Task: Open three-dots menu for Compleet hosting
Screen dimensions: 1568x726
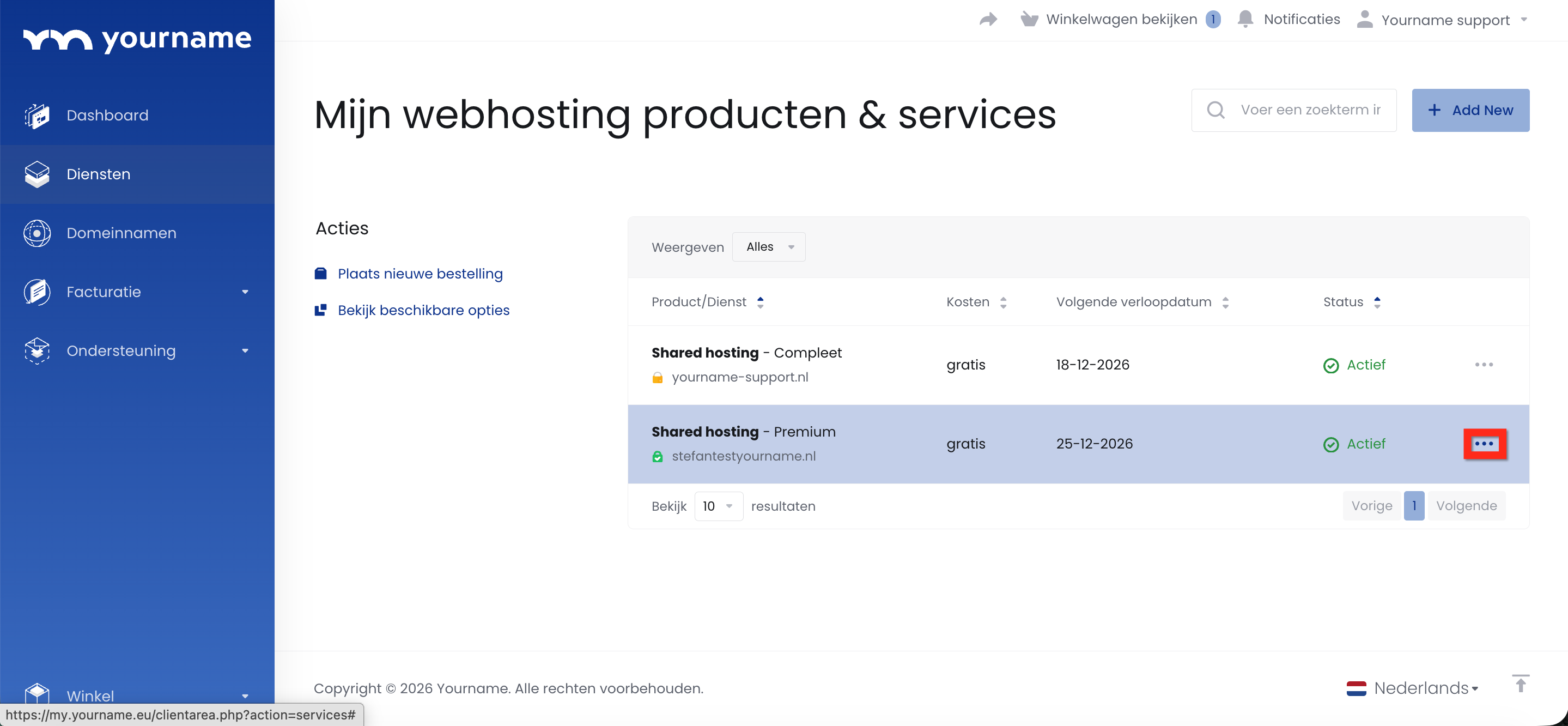Action: tap(1484, 365)
